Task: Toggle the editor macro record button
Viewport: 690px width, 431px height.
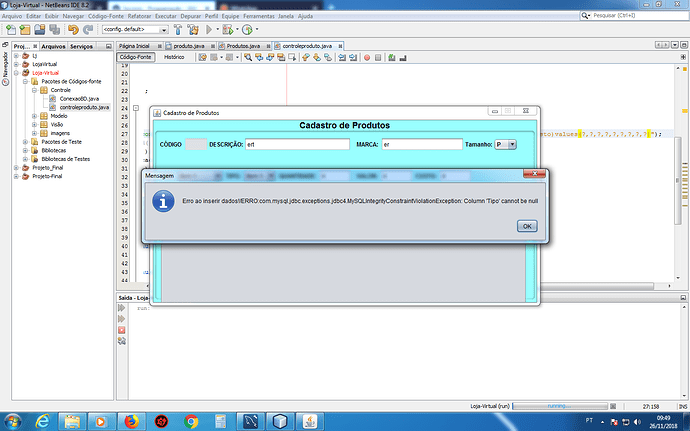Action: click(x=367, y=57)
